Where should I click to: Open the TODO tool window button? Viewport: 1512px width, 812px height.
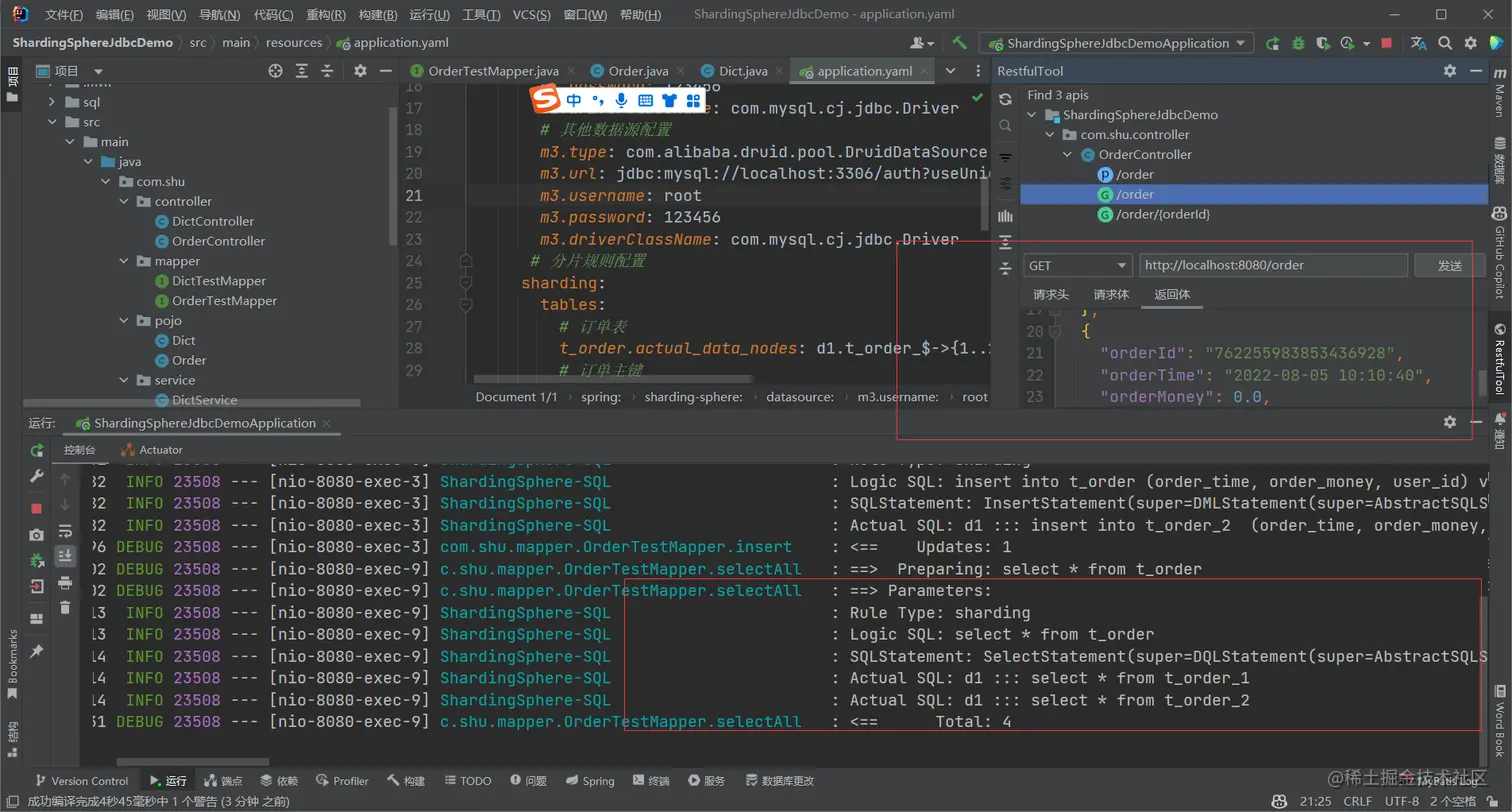pos(469,781)
